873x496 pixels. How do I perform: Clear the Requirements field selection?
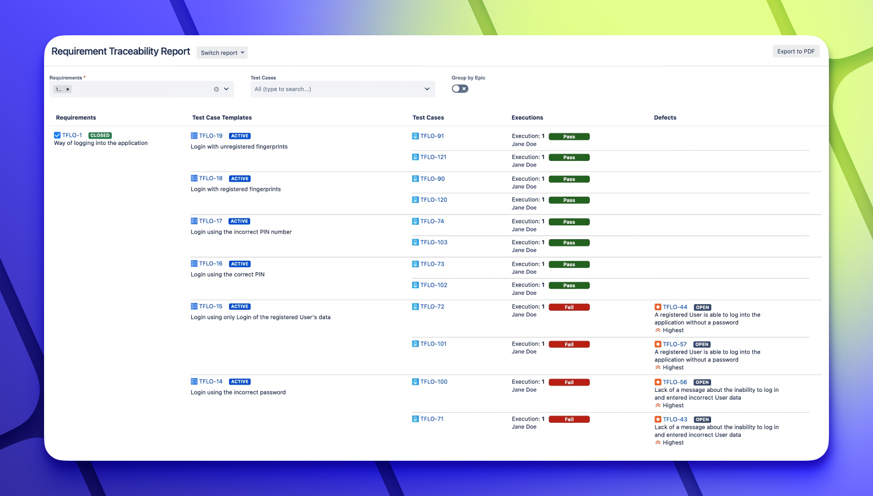(216, 90)
